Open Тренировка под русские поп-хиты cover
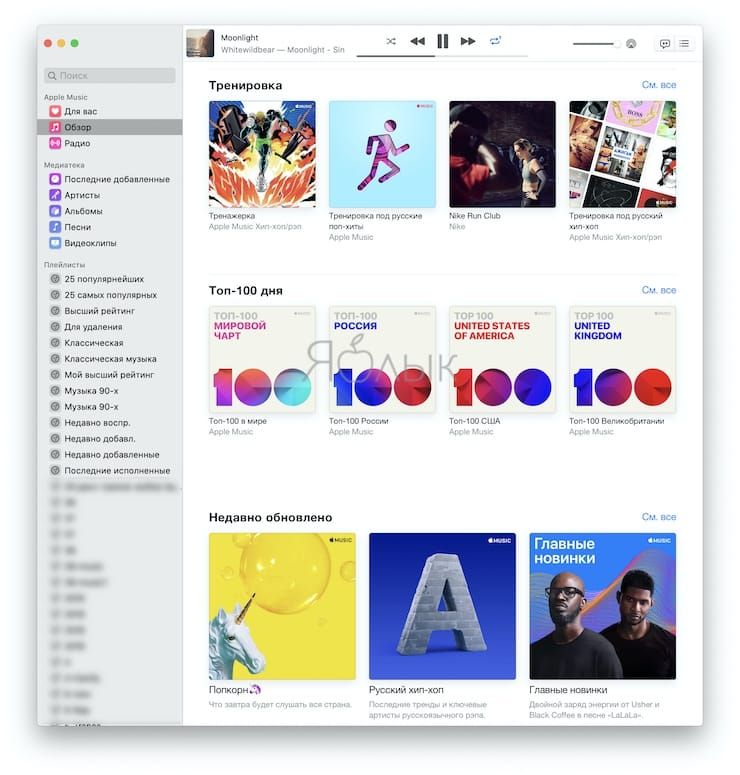The image size is (740, 775). 382,154
